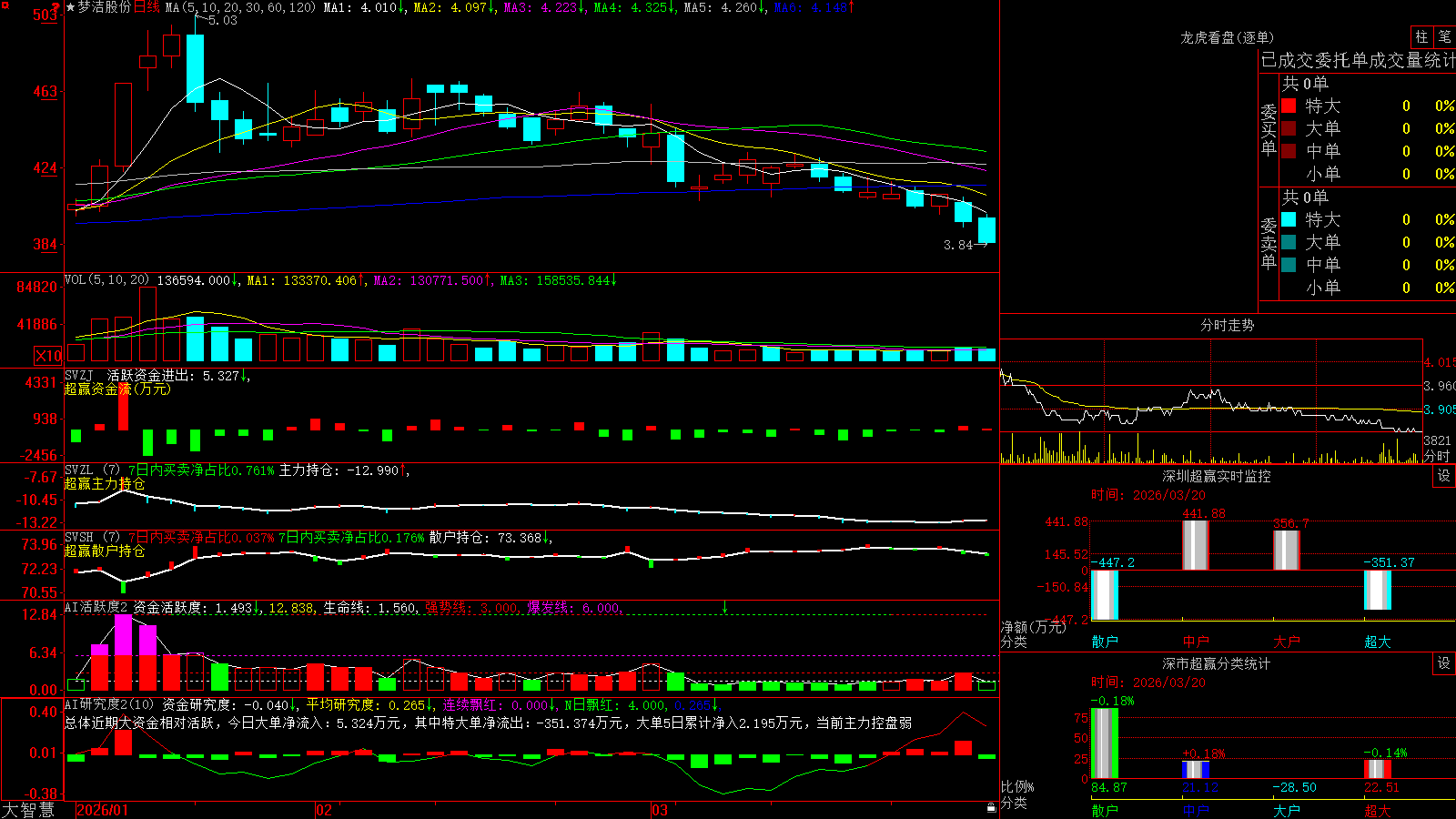Select 中户 in the 实时监控 panel
1456x819 pixels.
pos(1196,642)
